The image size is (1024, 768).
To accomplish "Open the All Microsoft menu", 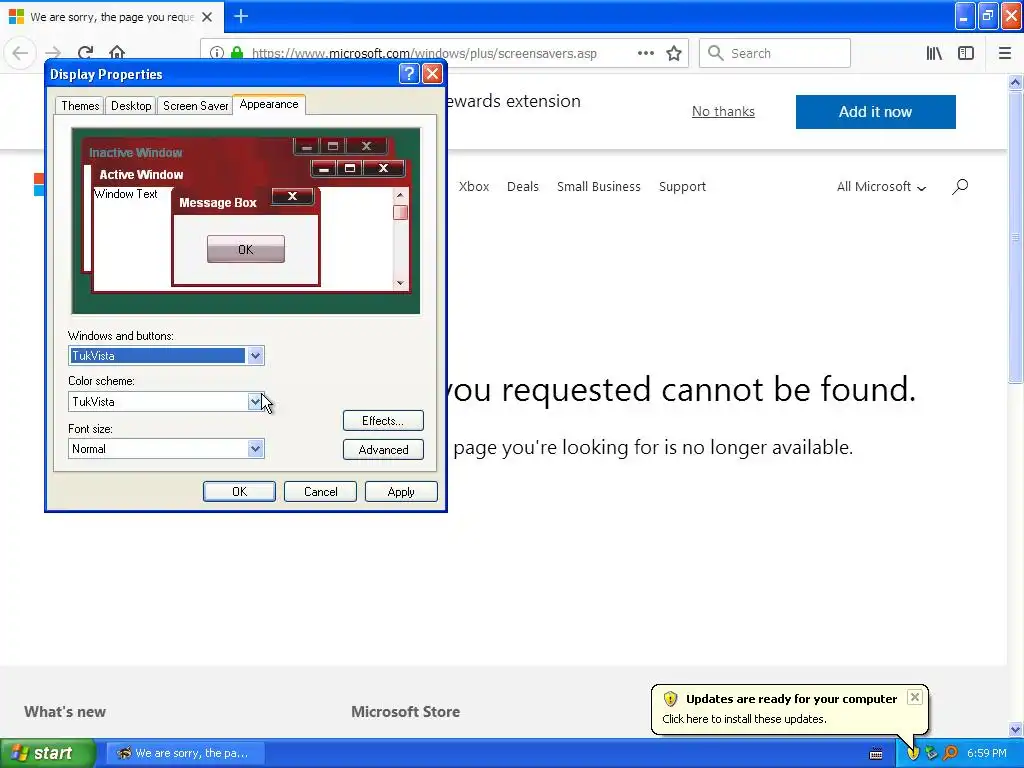I will click(x=882, y=187).
